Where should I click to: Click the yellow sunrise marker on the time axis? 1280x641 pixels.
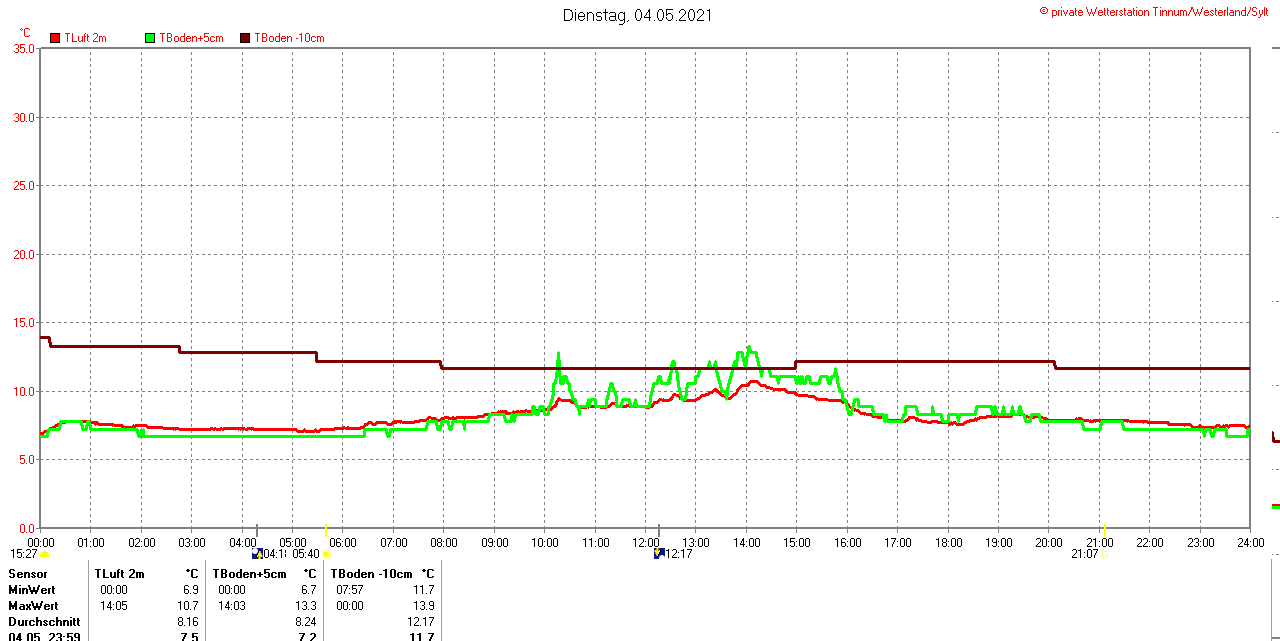(326, 529)
